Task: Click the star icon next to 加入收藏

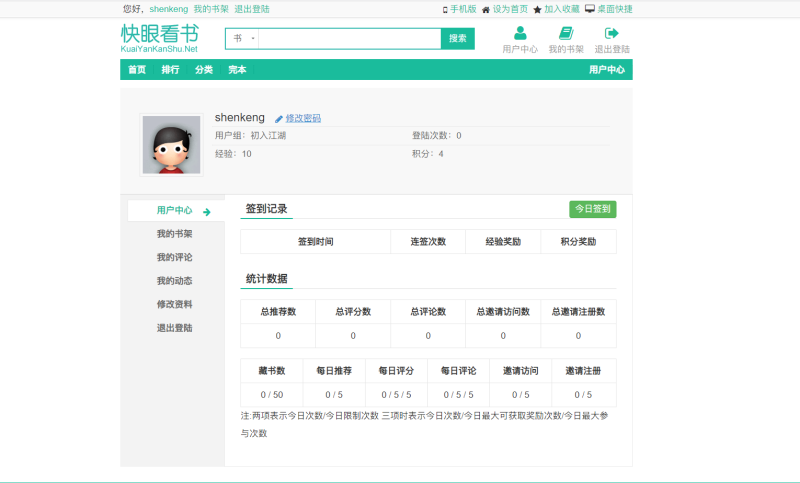Action: (537, 10)
